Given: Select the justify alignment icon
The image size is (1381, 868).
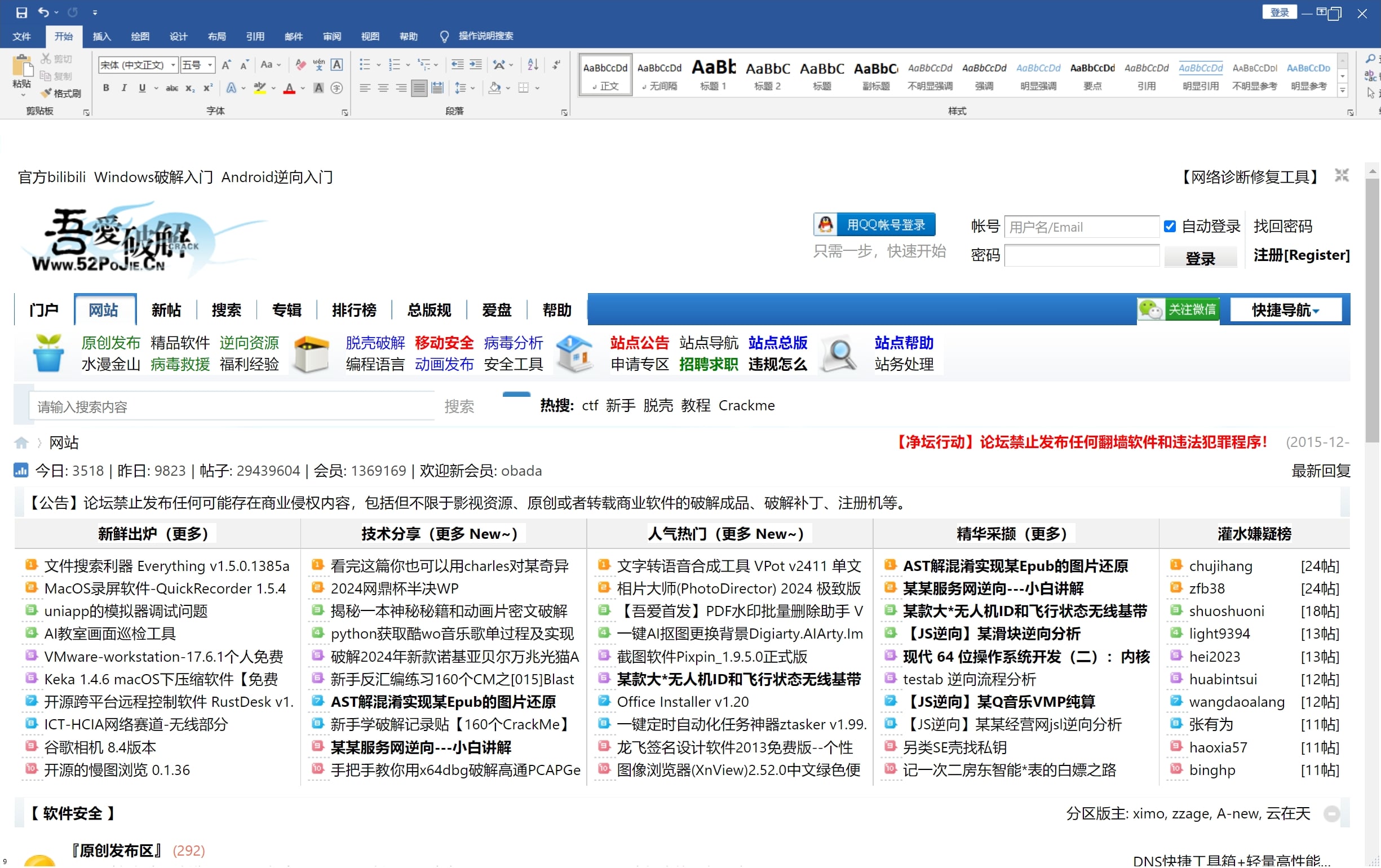Looking at the screenshot, I should (x=419, y=88).
